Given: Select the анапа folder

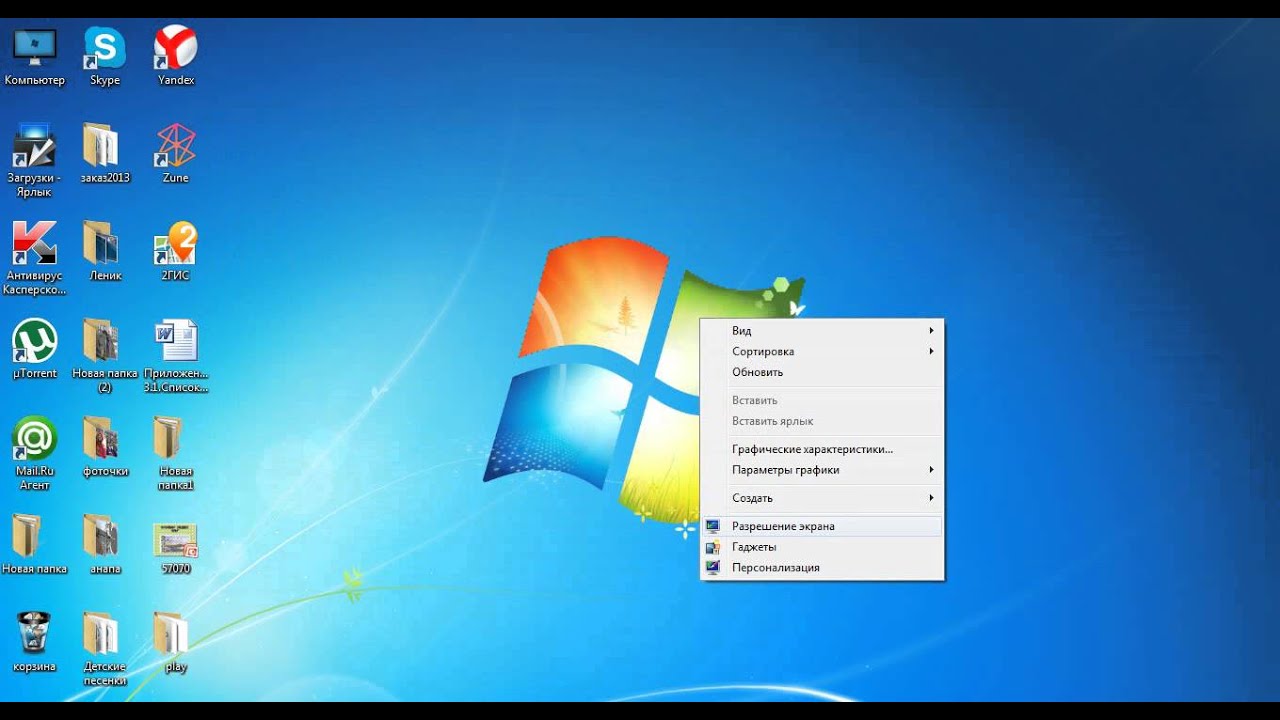Looking at the screenshot, I should click(105, 545).
